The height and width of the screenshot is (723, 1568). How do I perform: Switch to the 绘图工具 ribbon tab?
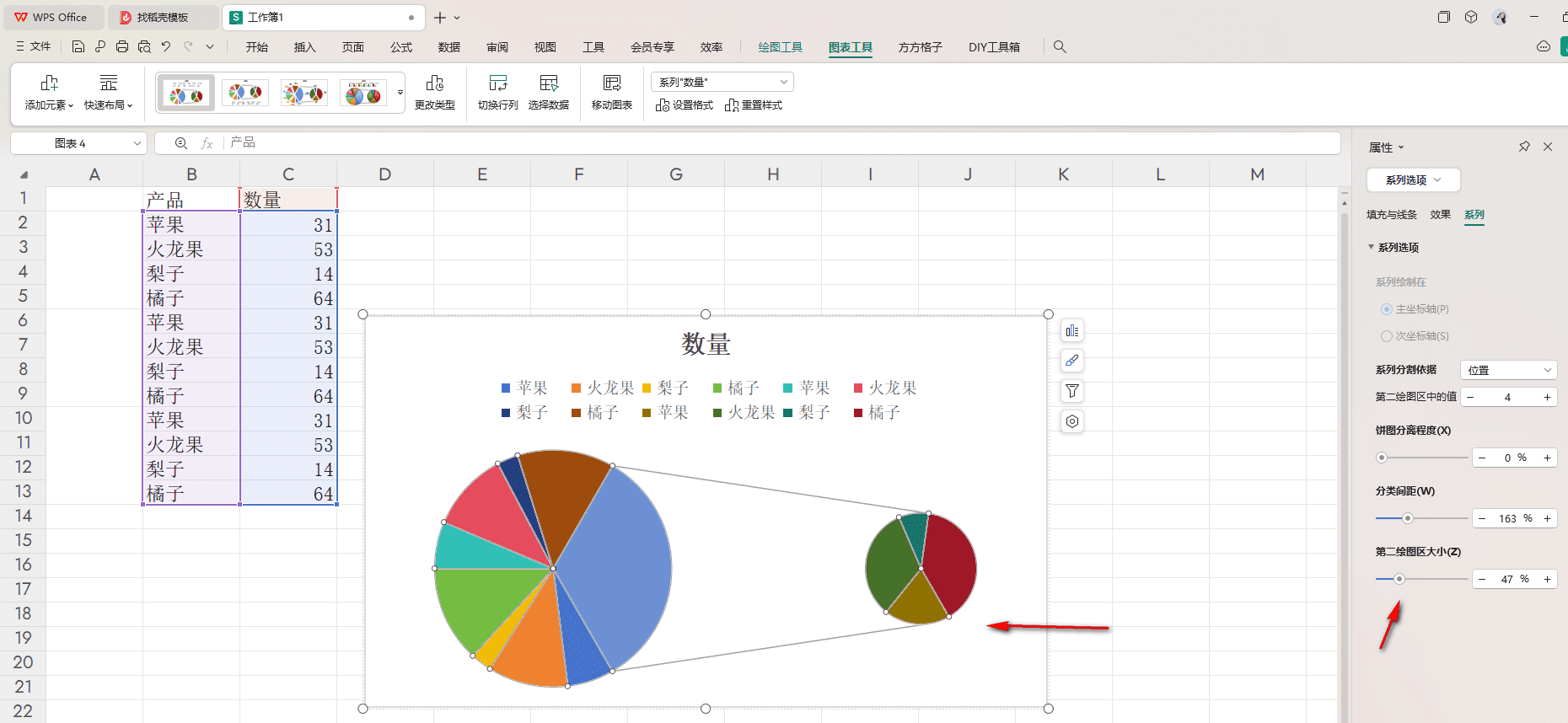[780, 47]
